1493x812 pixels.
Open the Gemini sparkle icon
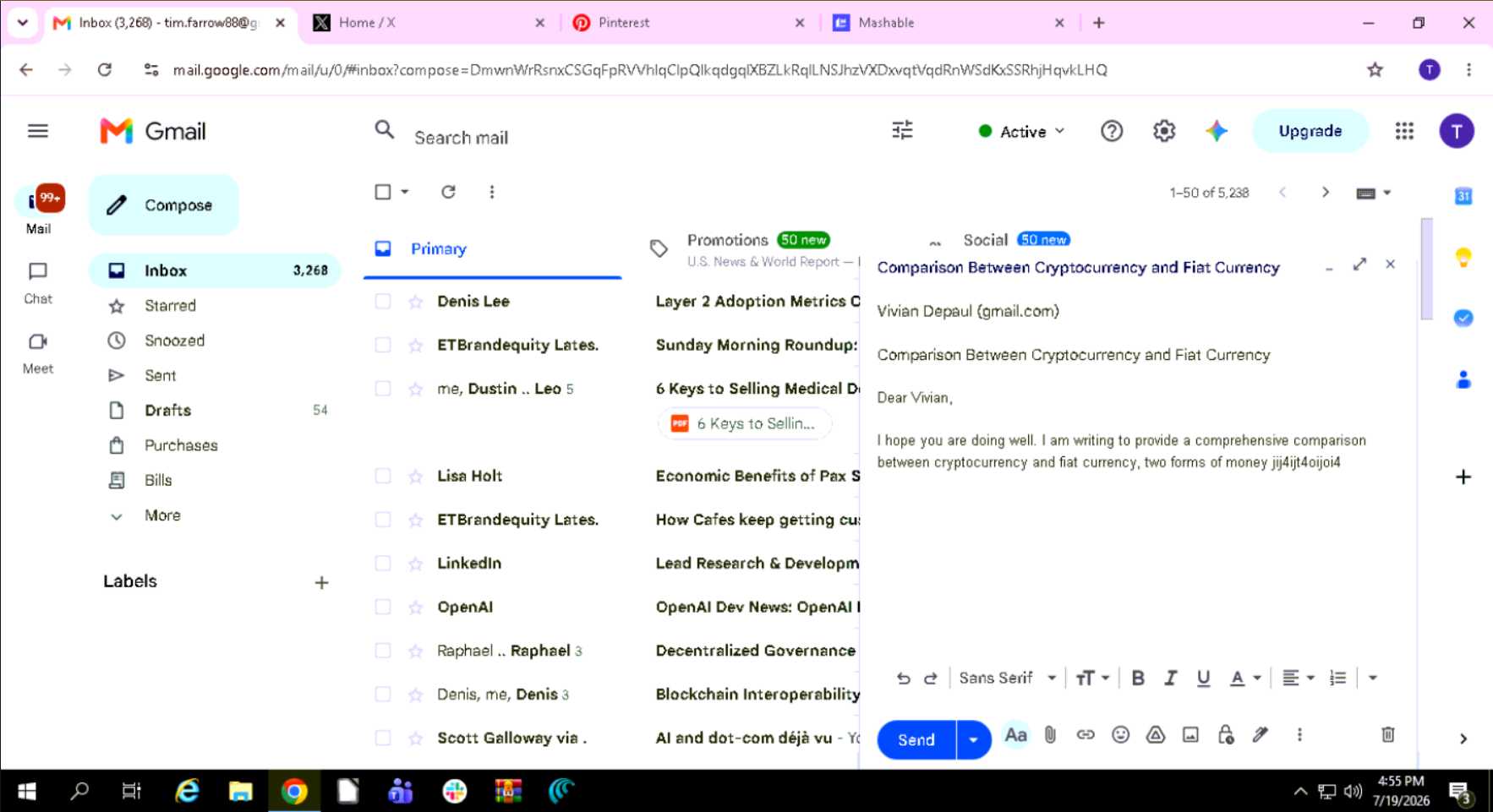(x=1217, y=131)
